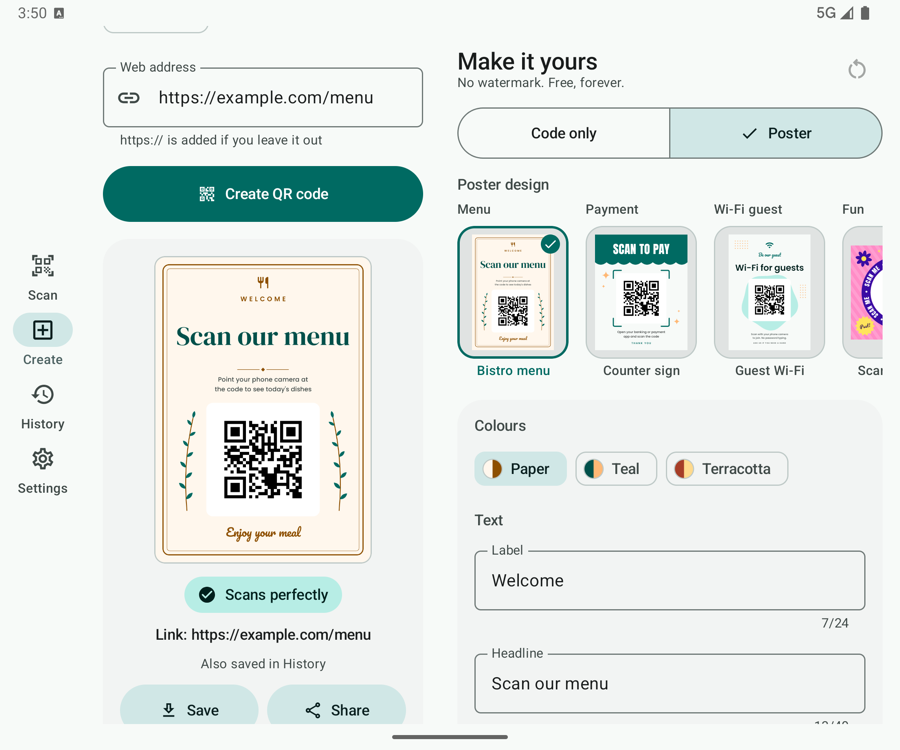Open the Scan tab icon
Screen dimensions: 900x750
(42, 266)
